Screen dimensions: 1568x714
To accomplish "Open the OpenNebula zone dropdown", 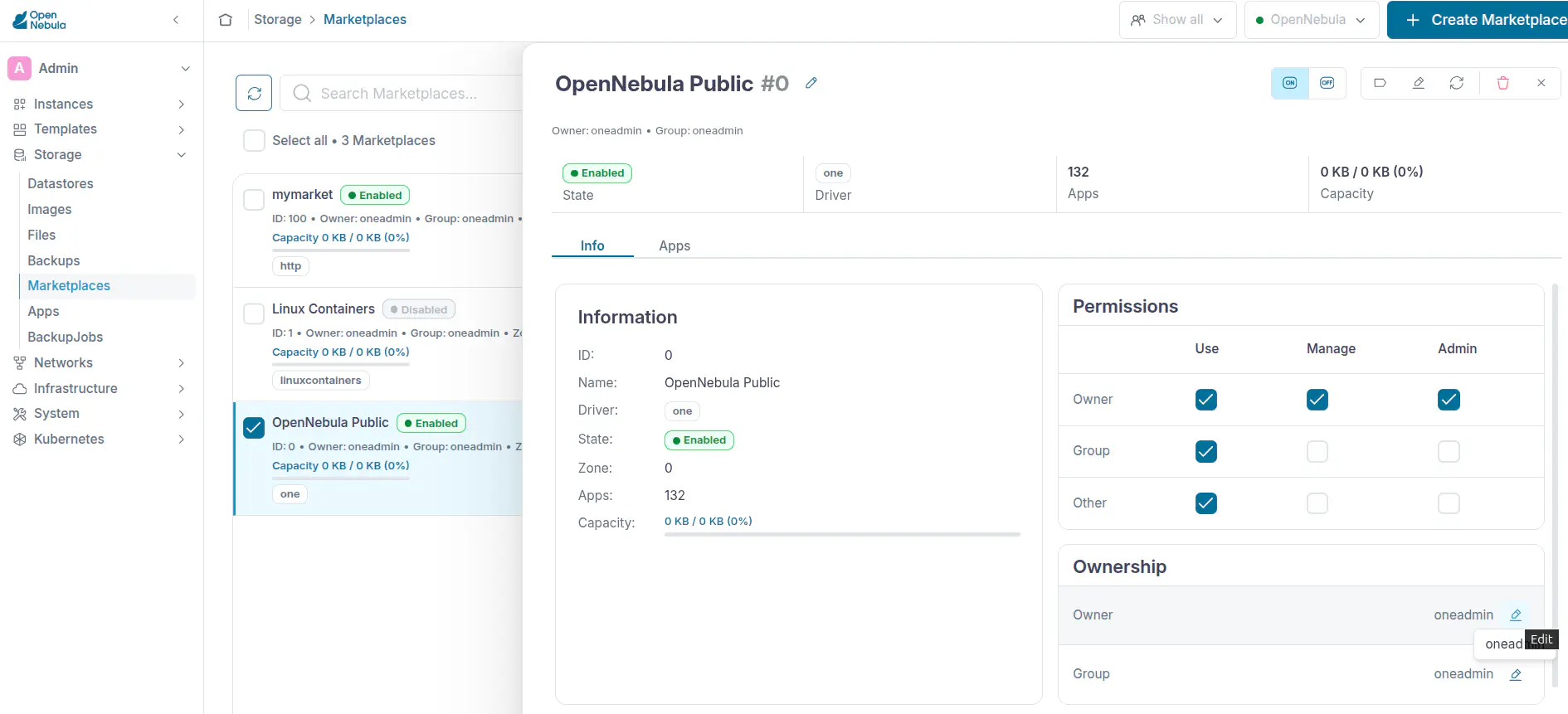I will point(1312,20).
